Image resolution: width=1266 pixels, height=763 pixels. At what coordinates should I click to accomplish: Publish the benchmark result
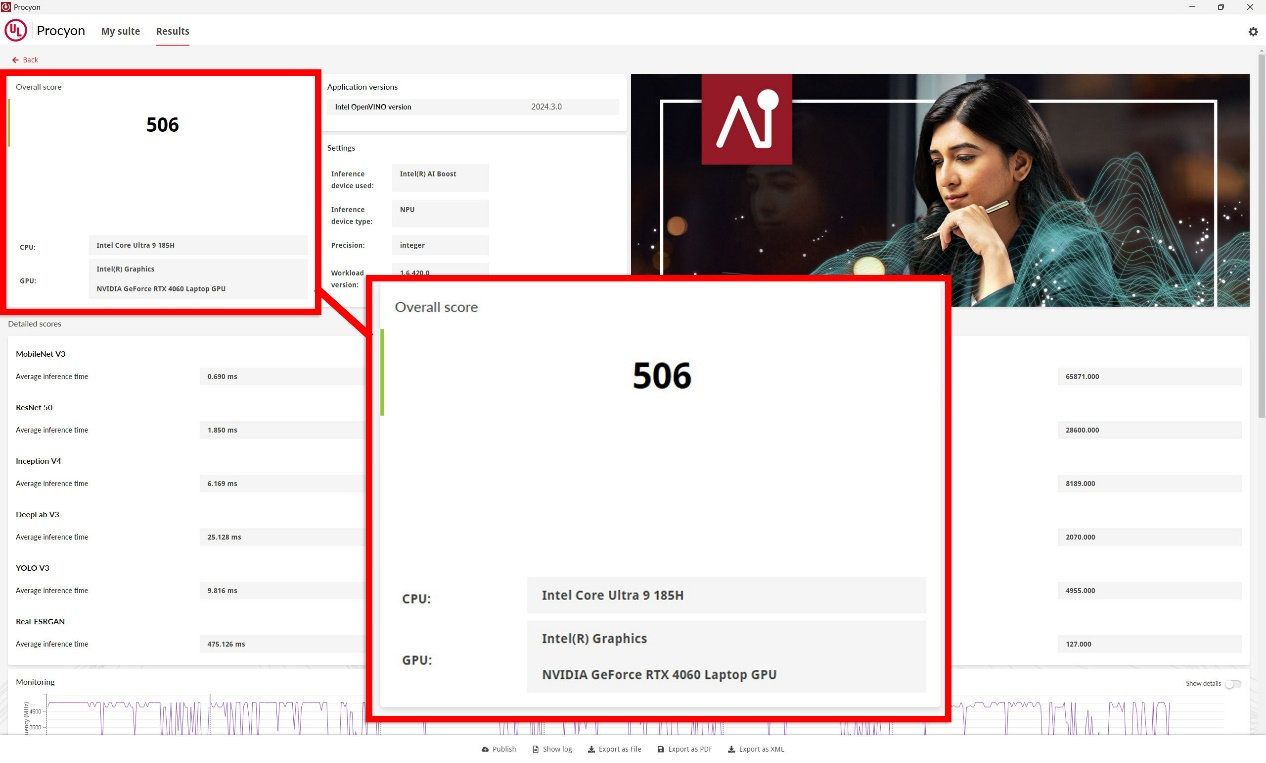(x=499, y=749)
